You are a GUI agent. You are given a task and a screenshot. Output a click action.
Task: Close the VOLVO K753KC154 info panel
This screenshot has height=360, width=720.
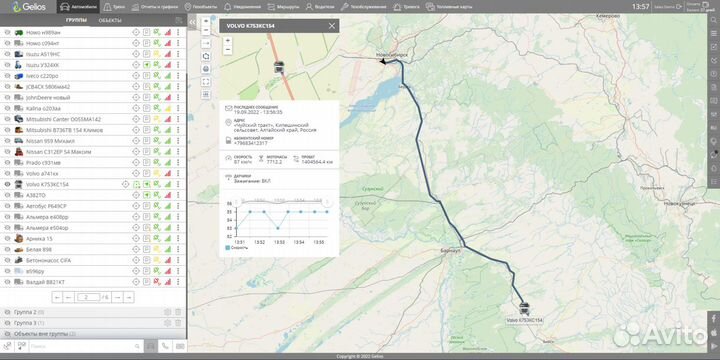(332, 26)
